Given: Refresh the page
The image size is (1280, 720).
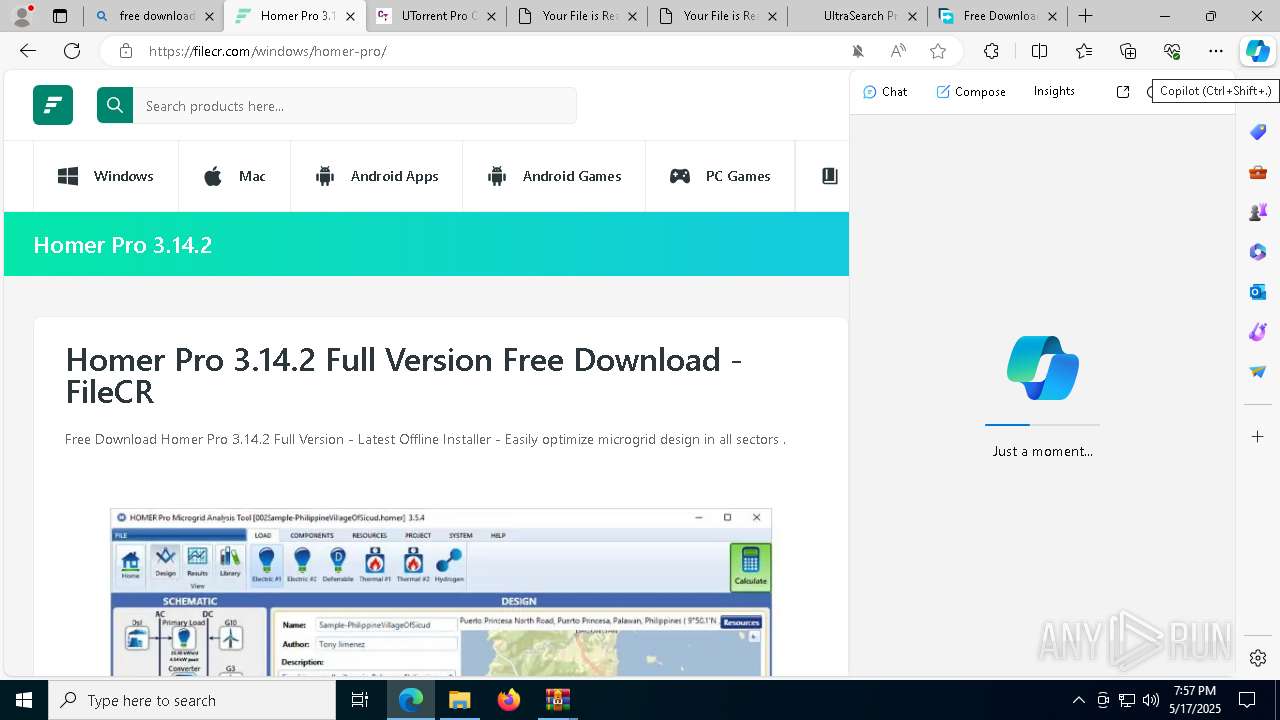Looking at the screenshot, I should [72, 51].
